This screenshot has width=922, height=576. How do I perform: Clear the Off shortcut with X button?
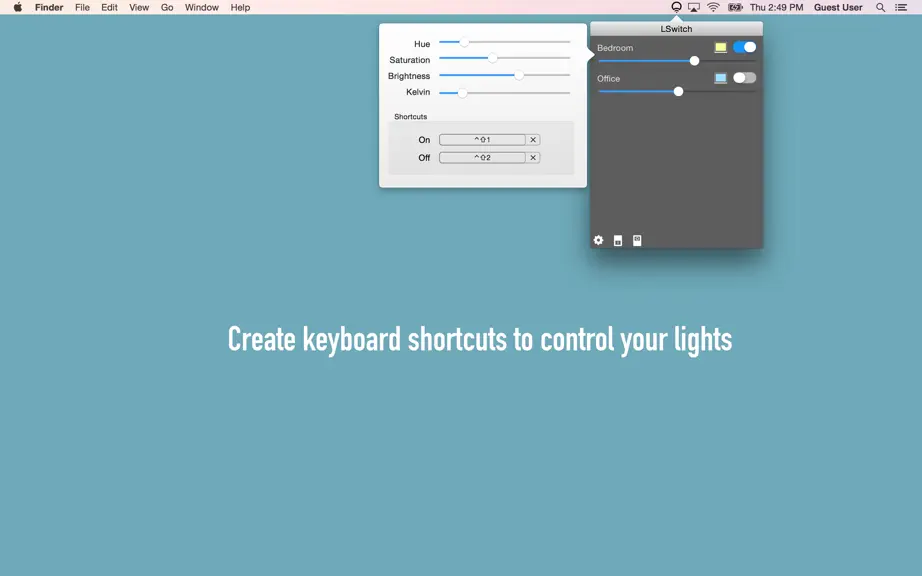[533, 158]
